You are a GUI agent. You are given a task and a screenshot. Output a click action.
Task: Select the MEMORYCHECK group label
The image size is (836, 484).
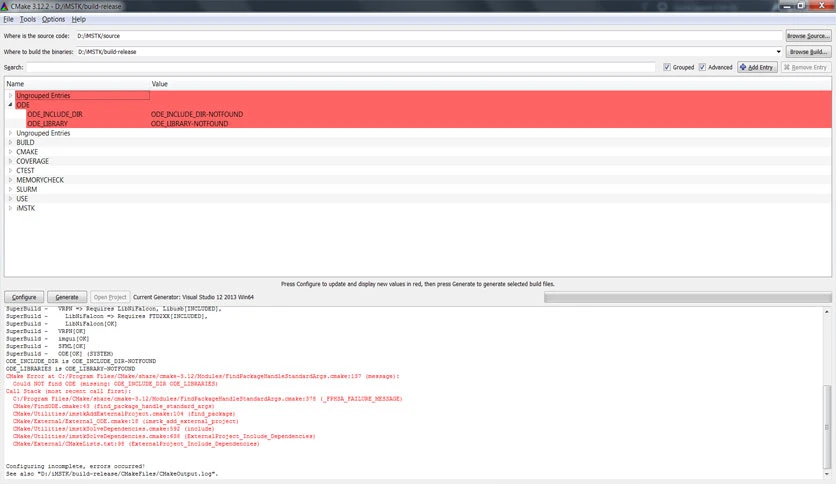[40, 180]
